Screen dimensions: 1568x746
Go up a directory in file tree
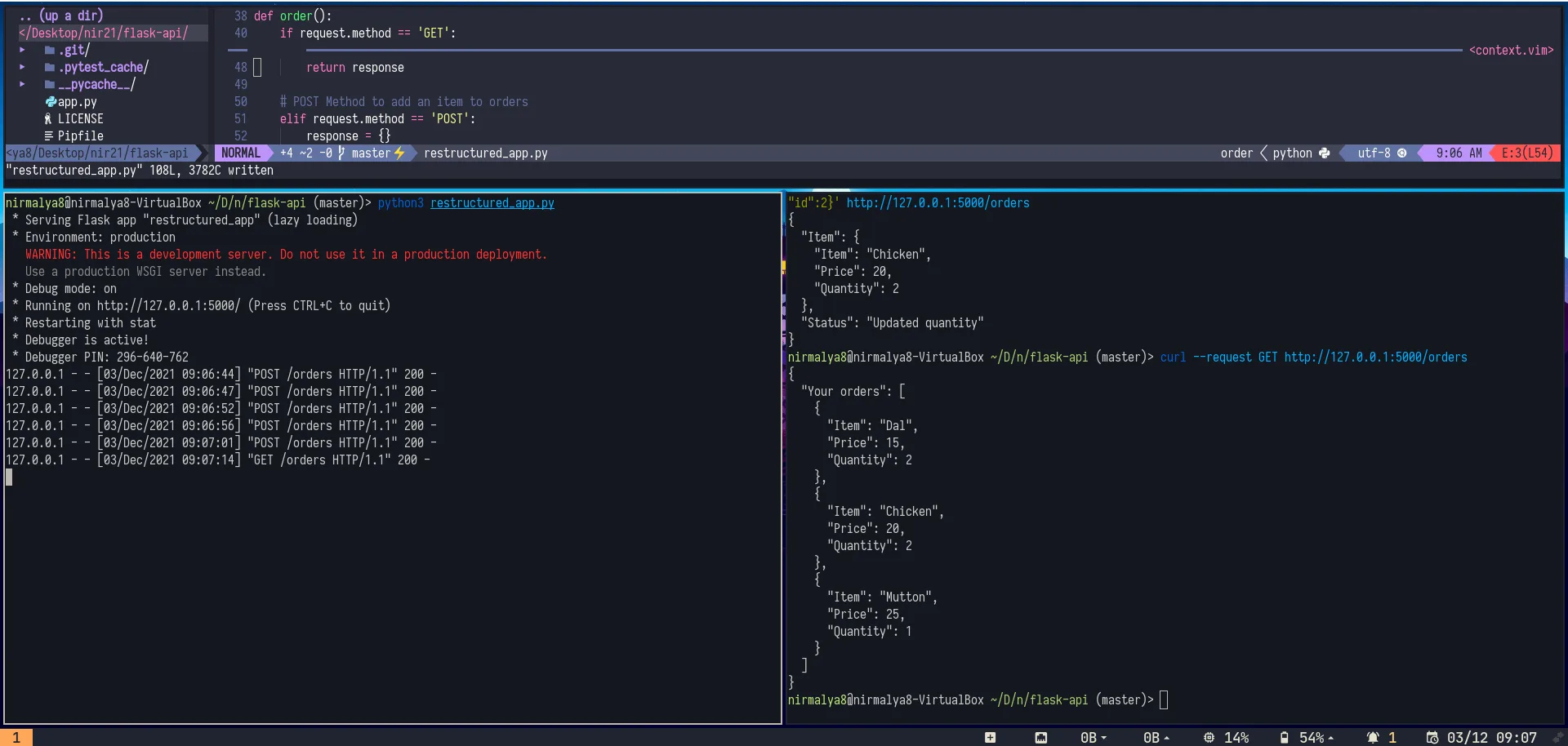[61, 16]
